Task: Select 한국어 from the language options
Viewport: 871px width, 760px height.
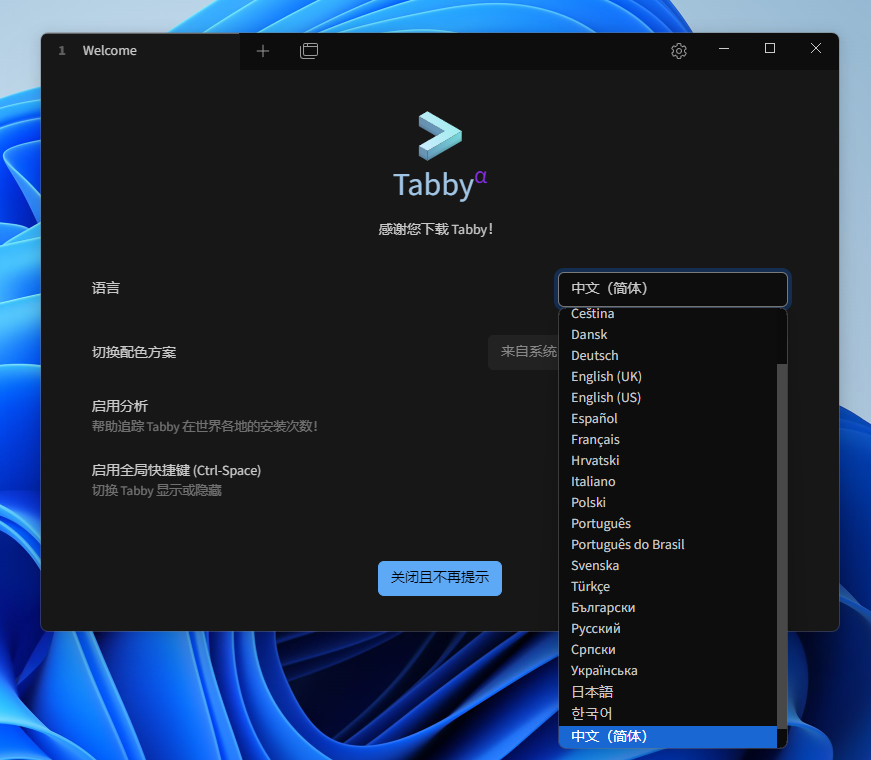Action: point(590,713)
